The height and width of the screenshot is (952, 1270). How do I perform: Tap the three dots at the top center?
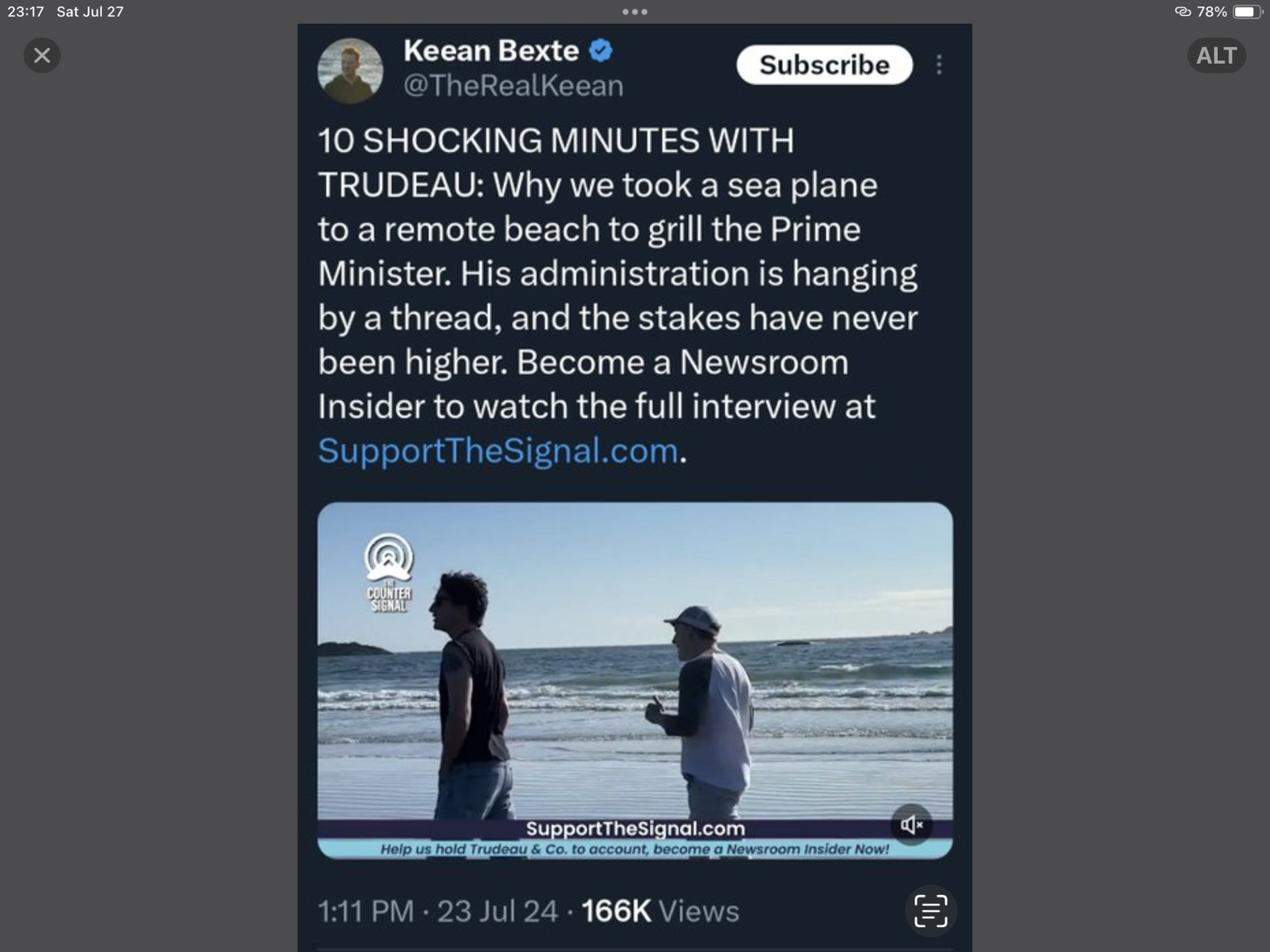point(635,12)
